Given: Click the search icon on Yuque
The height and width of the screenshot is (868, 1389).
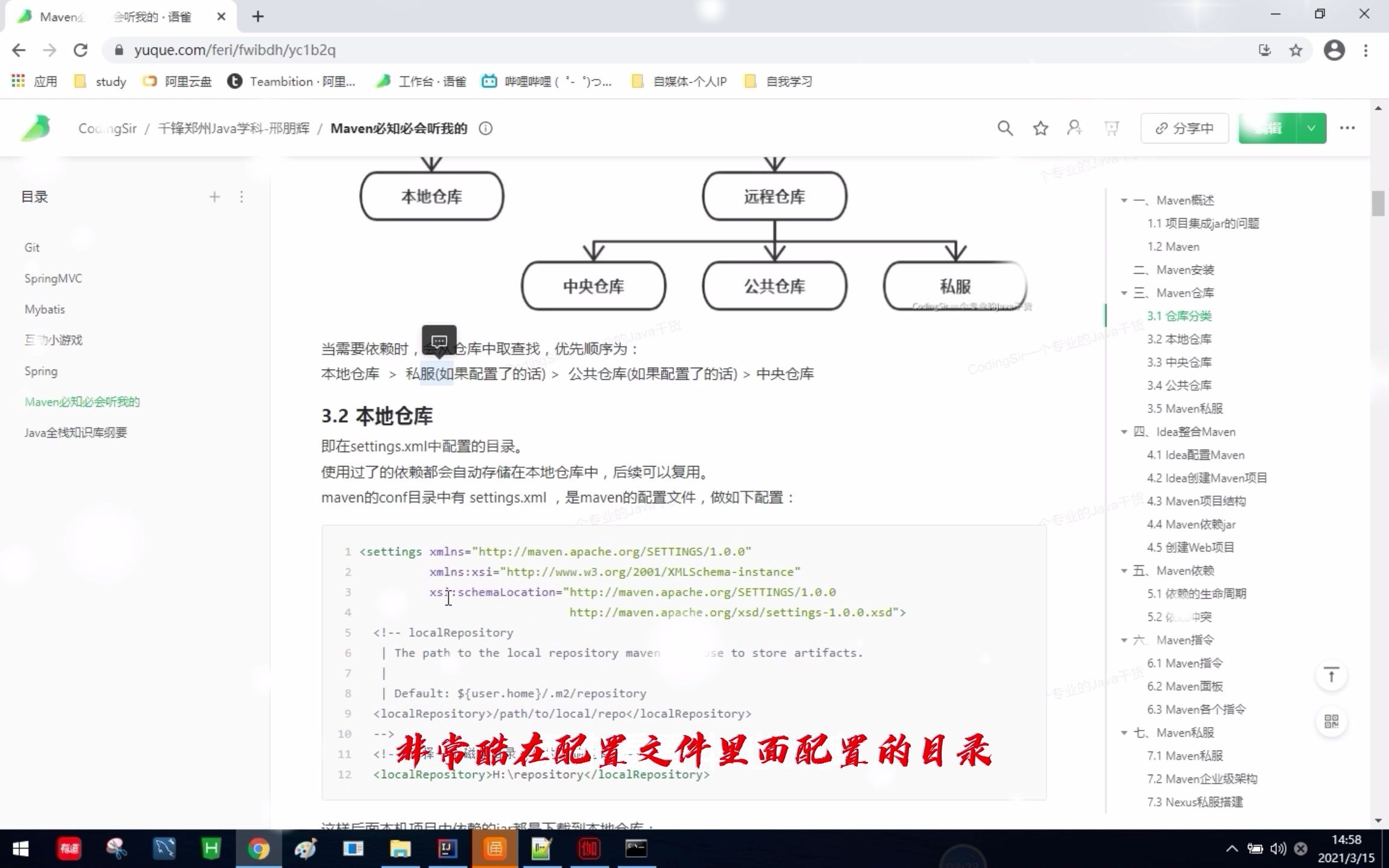Looking at the screenshot, I should coord(1004,128).
